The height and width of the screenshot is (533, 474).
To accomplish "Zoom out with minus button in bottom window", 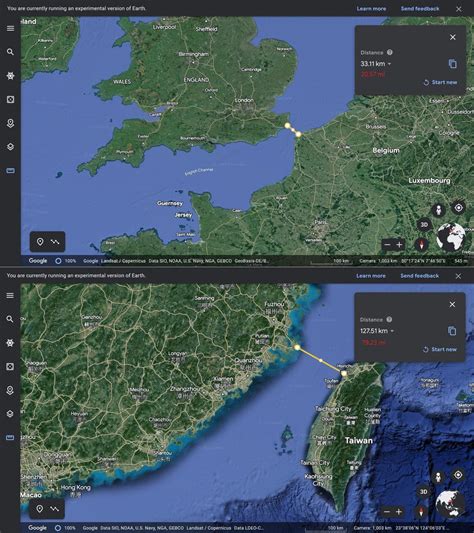I will pos(387,512).
